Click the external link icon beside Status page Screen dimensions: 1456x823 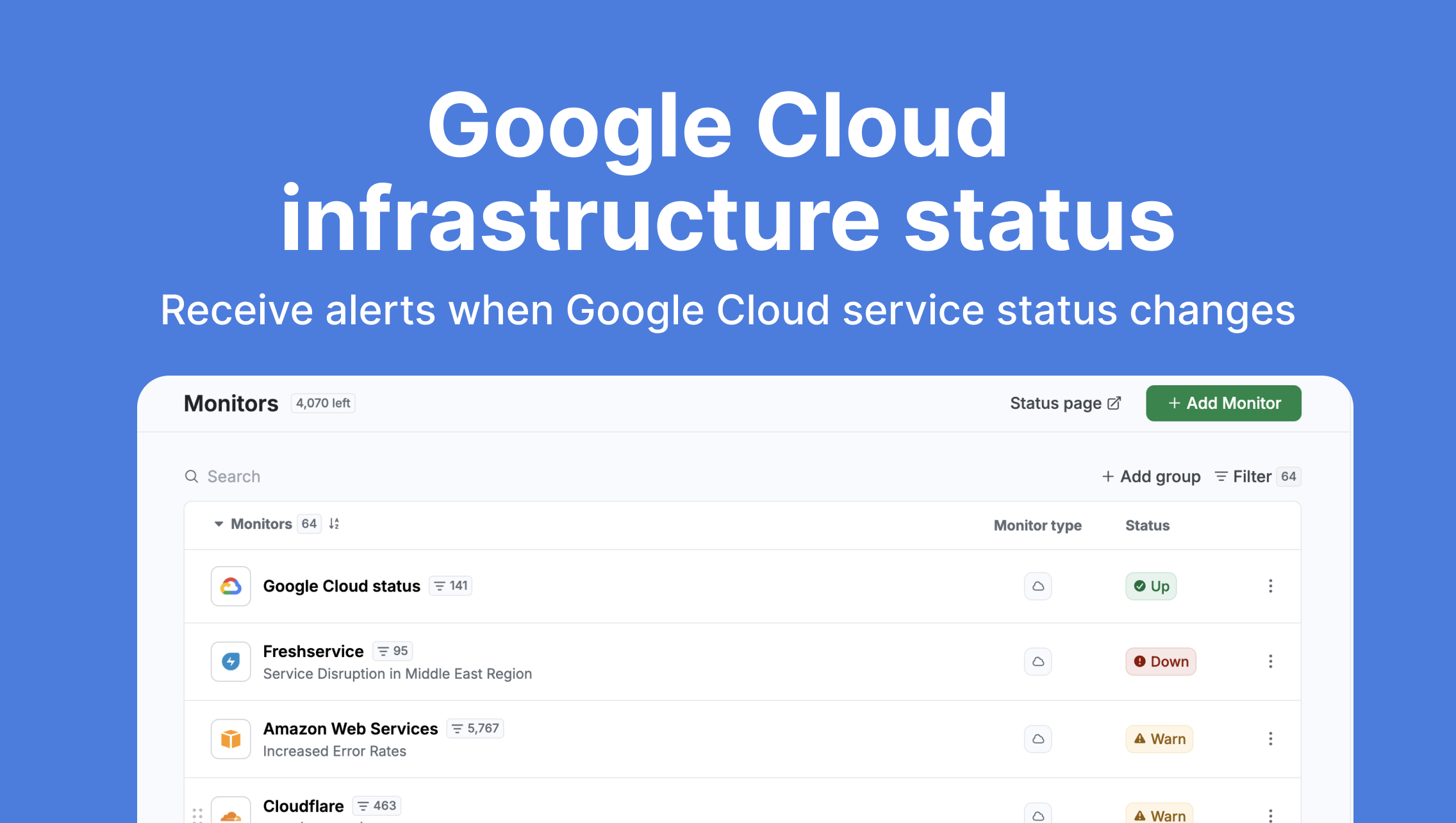[1114, 403]
